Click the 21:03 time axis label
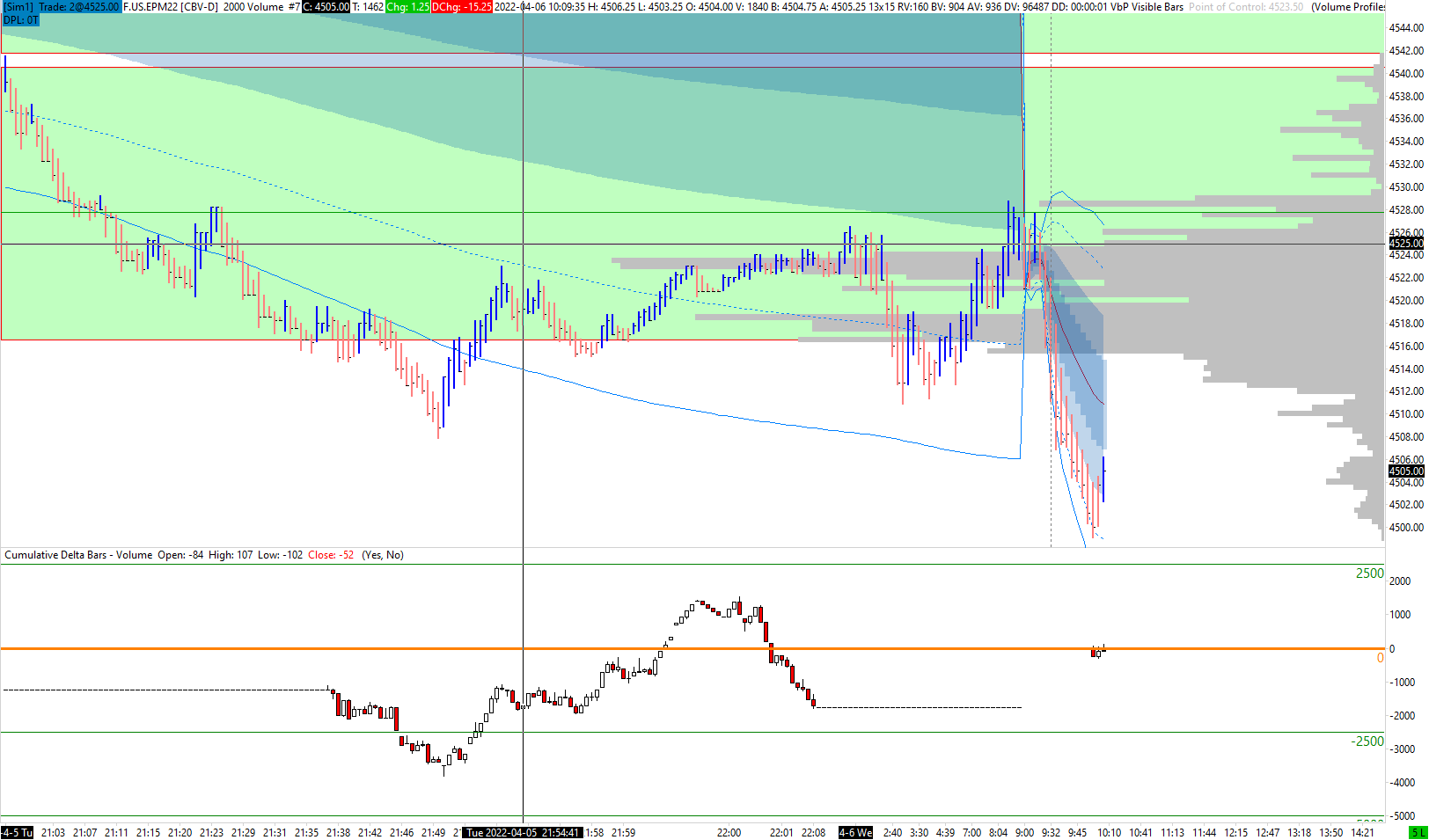This screenshot has height=840, width=1429. (x=53, y=833)
